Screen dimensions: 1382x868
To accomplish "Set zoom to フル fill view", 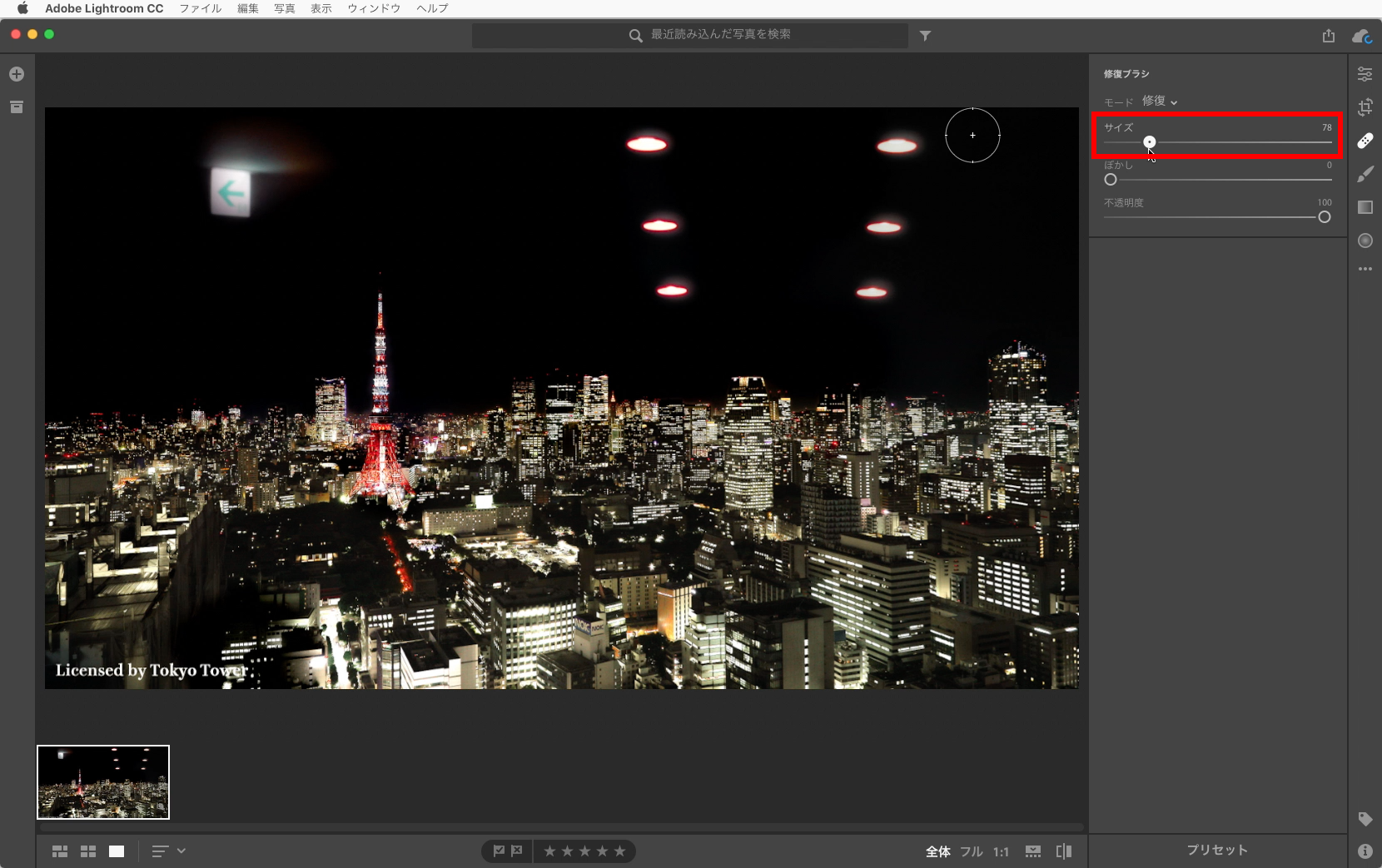I will point(972,851).
